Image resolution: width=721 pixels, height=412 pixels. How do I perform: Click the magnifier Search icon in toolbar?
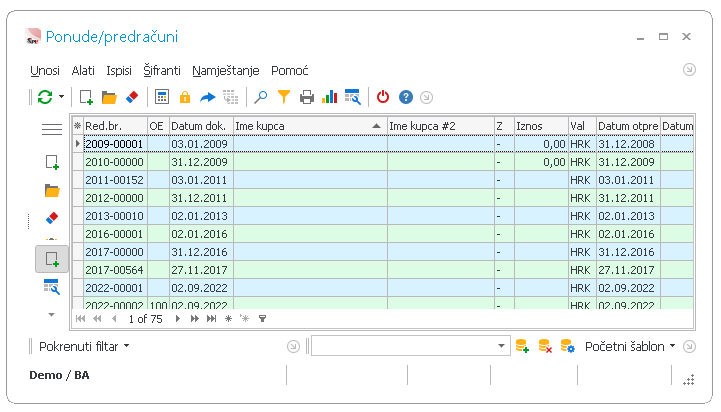261,97
